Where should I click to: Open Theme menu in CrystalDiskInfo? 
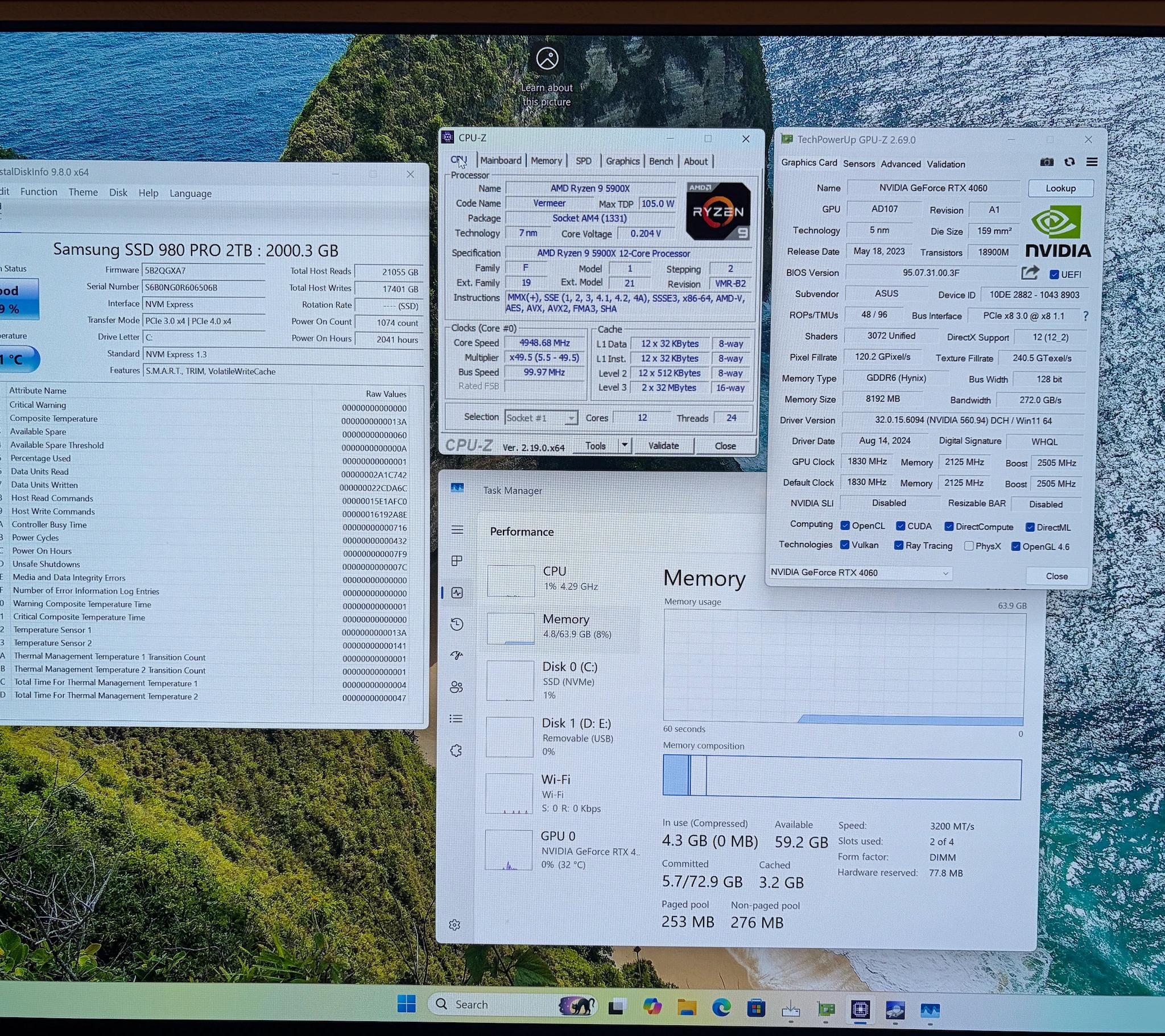click(83, 192)
